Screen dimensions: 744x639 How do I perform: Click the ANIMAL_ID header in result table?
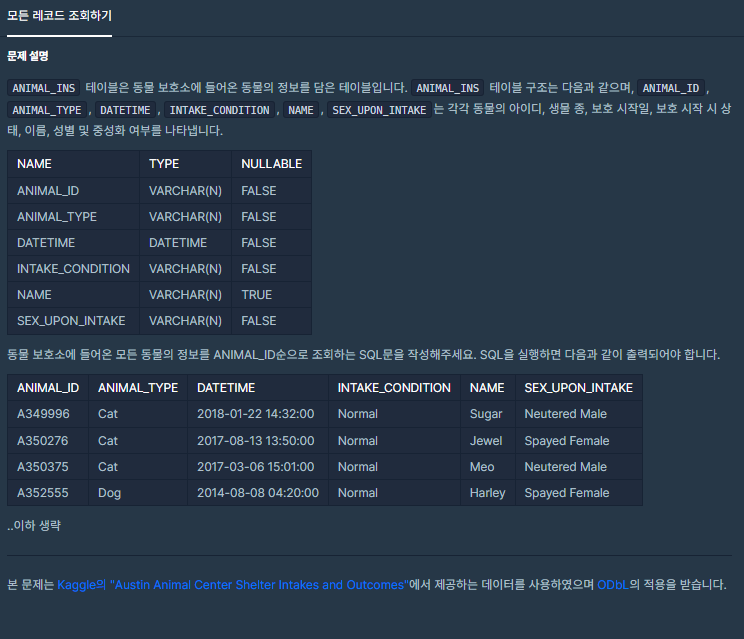(x=48, y=388)
